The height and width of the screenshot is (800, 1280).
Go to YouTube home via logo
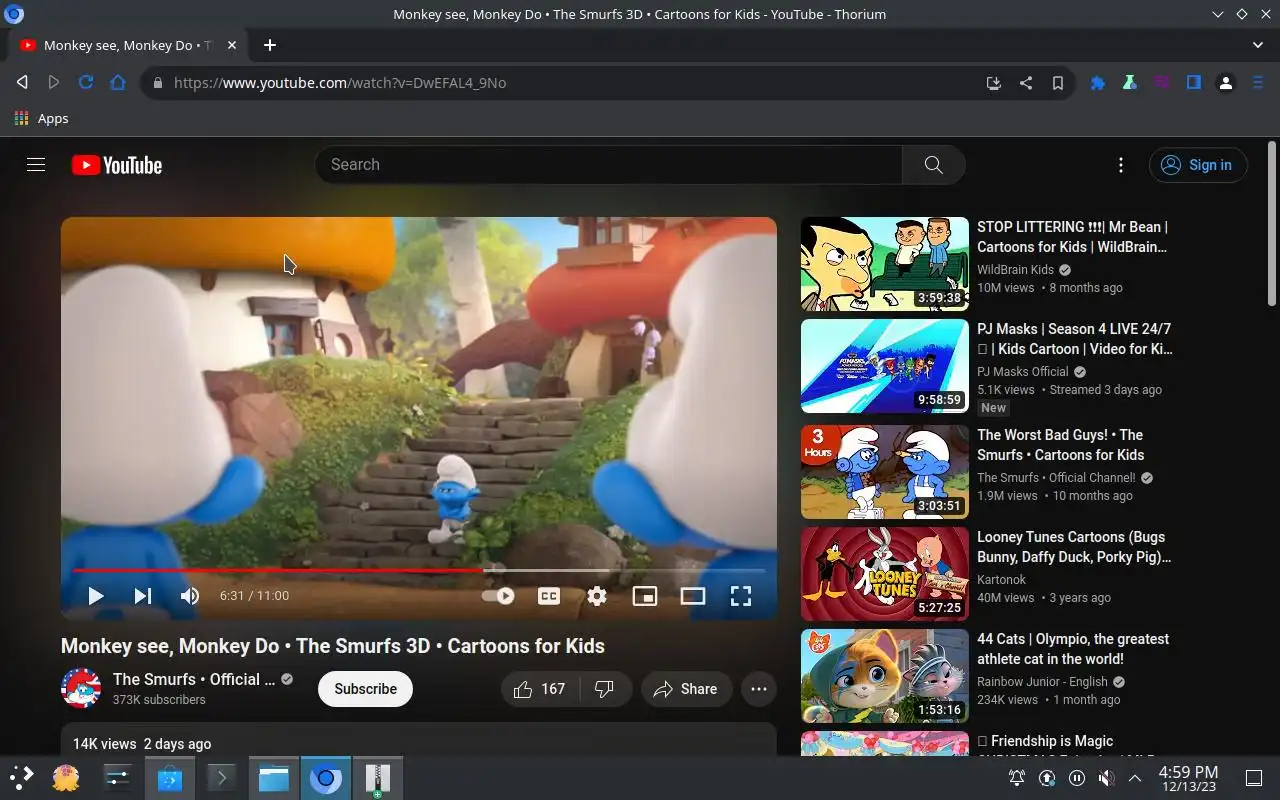tap(117, 165)
